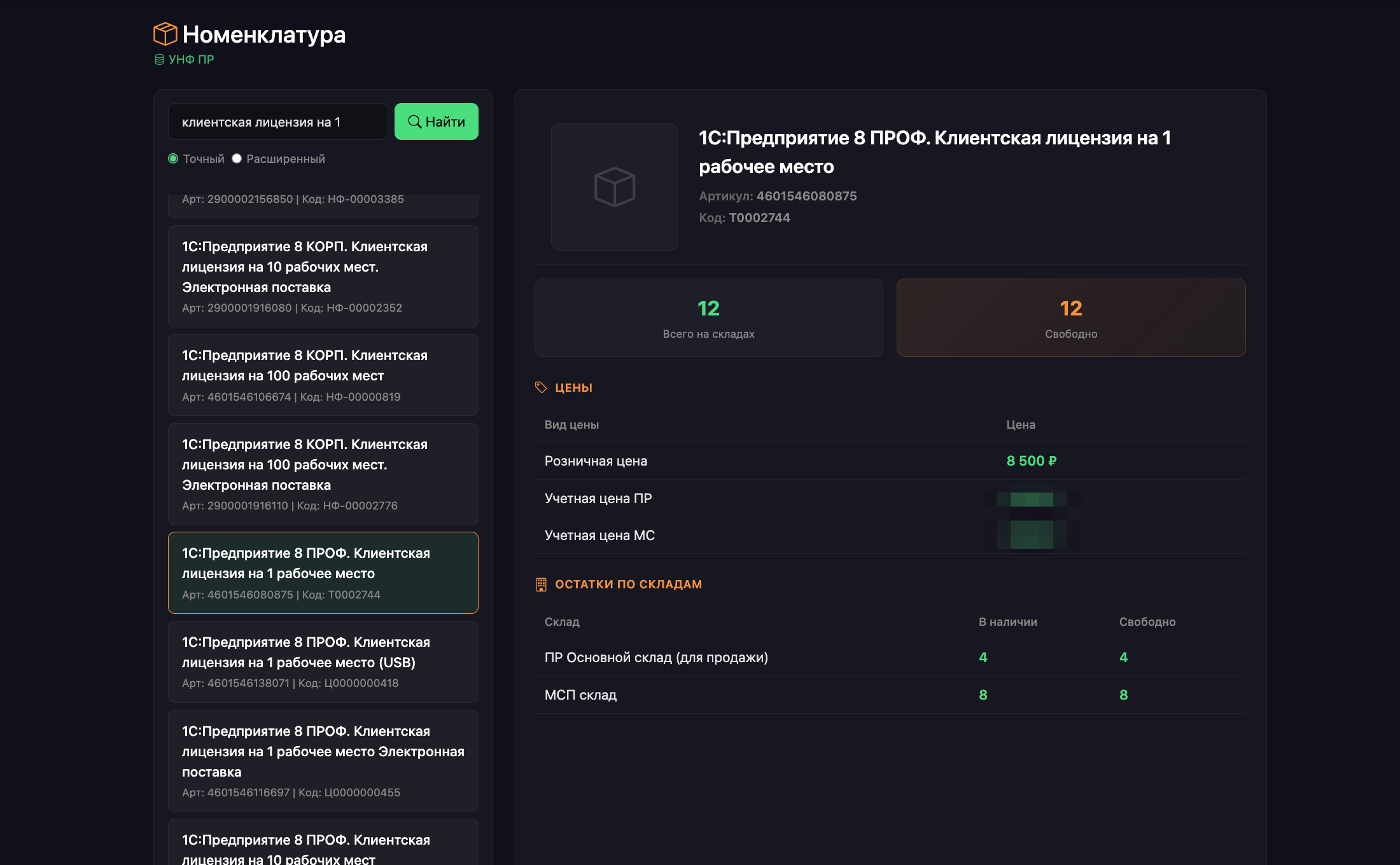
Task: Click the search text input field
Action: pos(277,121)
